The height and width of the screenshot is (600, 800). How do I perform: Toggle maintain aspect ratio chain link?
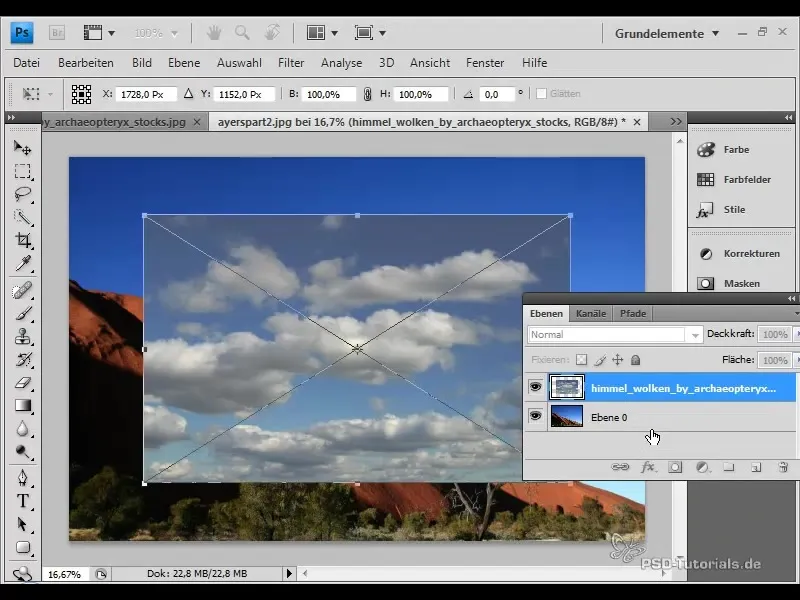coord(367,94)
